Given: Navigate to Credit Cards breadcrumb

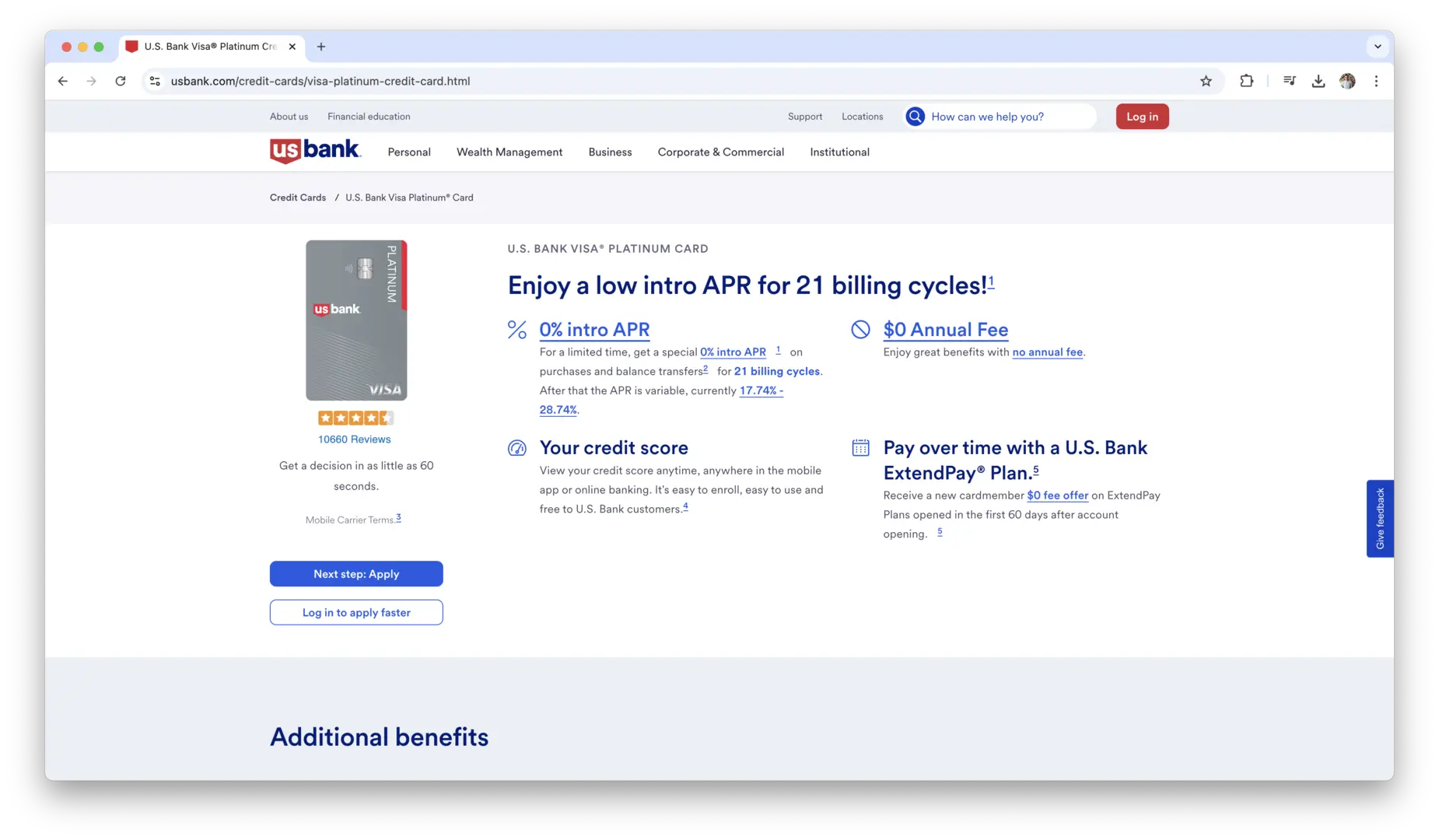Looking at the screenshot, I should (x=298, y=198).
